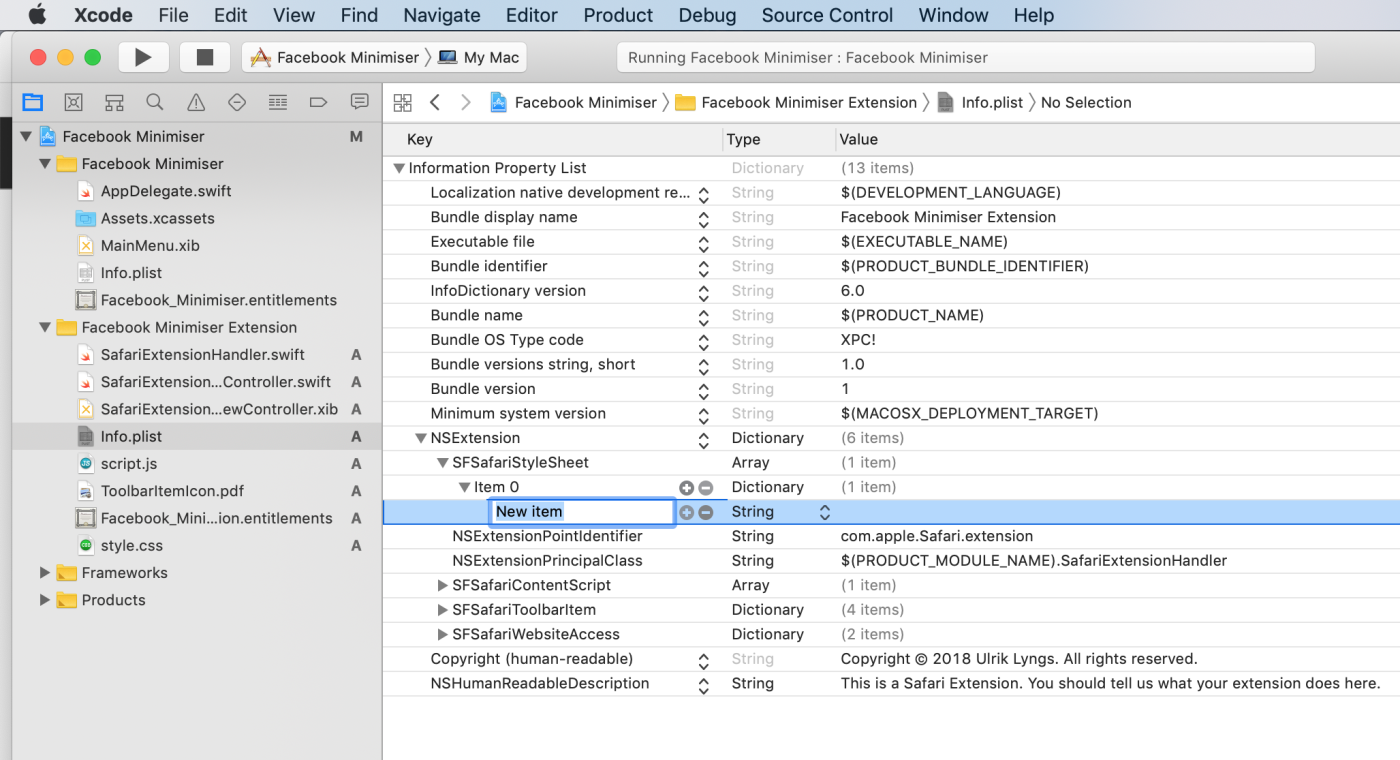Image resolution: width=1400 pixels, height=760 pixels.
Task: Open script.js in the navigator
Action: click(129, 464)
